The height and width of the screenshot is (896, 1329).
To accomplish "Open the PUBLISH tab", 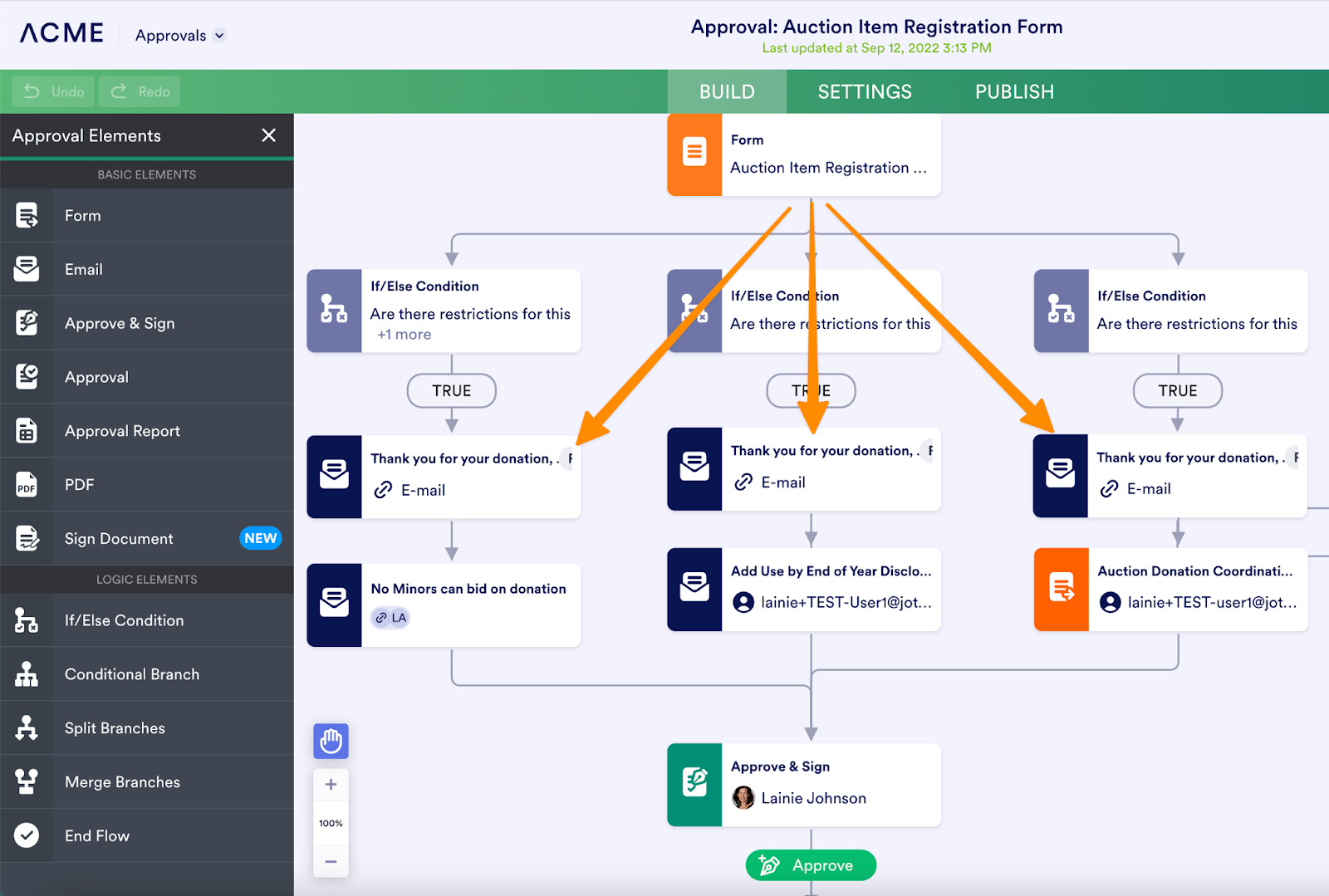I will click(1014, 91).
